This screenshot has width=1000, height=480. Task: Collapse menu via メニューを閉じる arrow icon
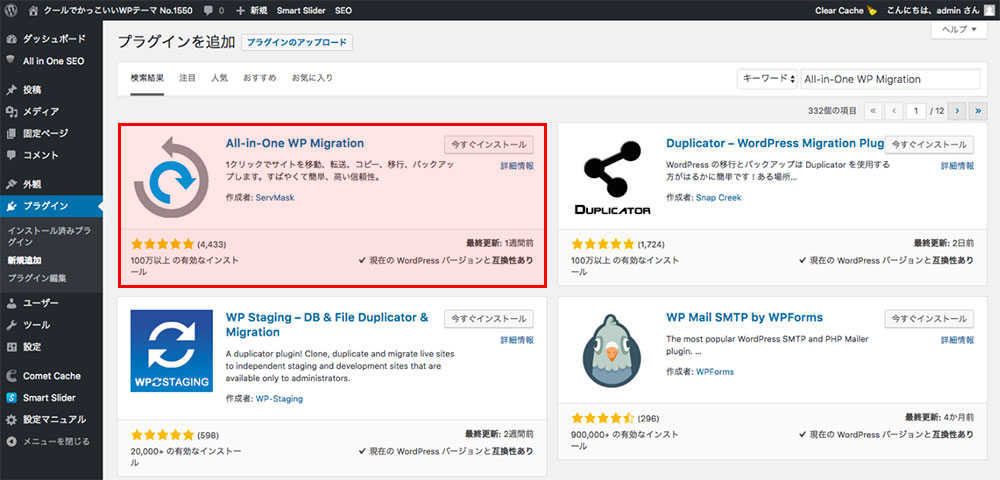pos(11,441)
